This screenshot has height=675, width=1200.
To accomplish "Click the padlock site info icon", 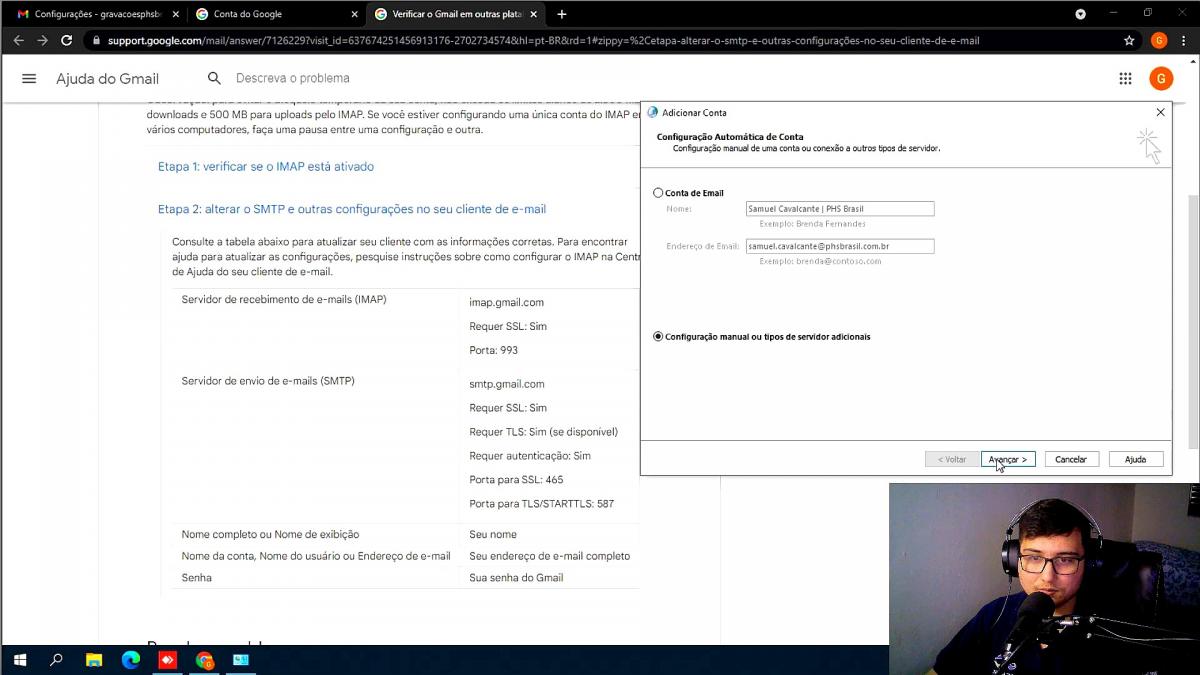I will click(x=96, y=41).
